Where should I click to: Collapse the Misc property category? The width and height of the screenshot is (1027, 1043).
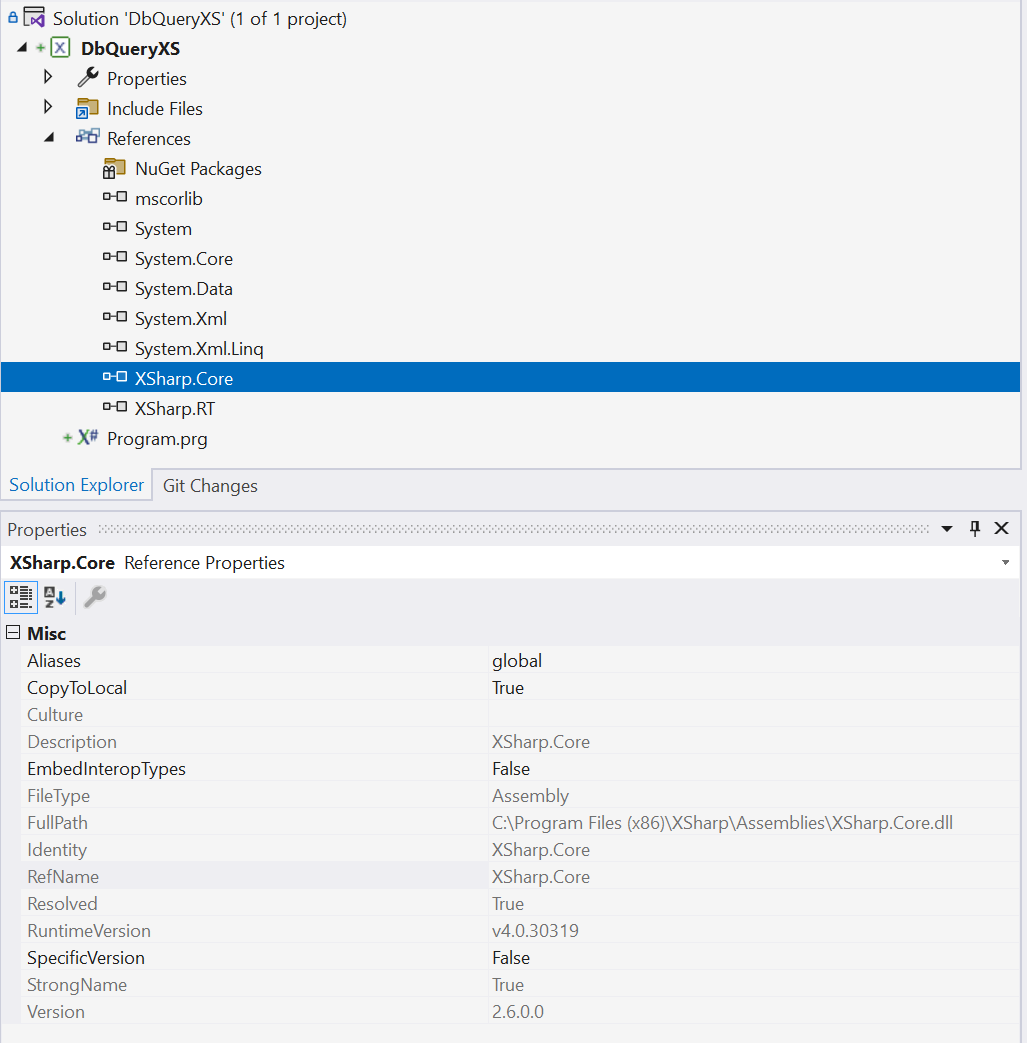click(x=13, y=632)
